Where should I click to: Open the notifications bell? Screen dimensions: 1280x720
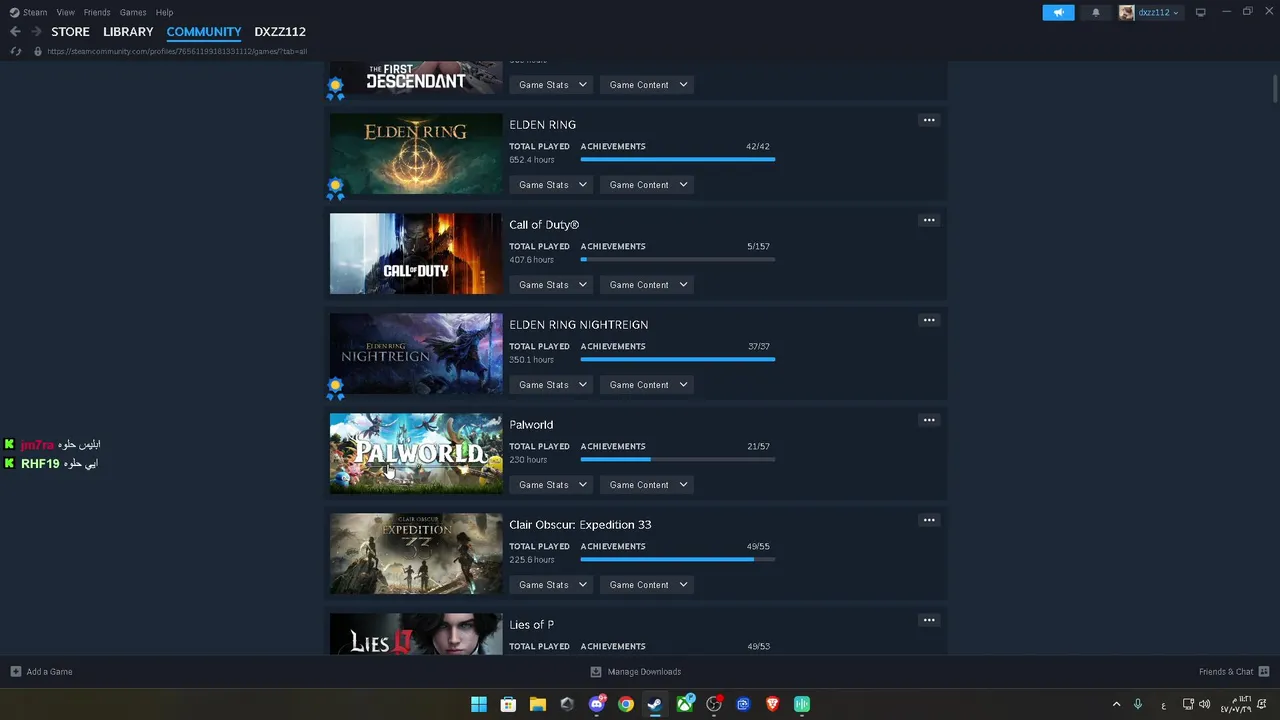pos(1095,12)
